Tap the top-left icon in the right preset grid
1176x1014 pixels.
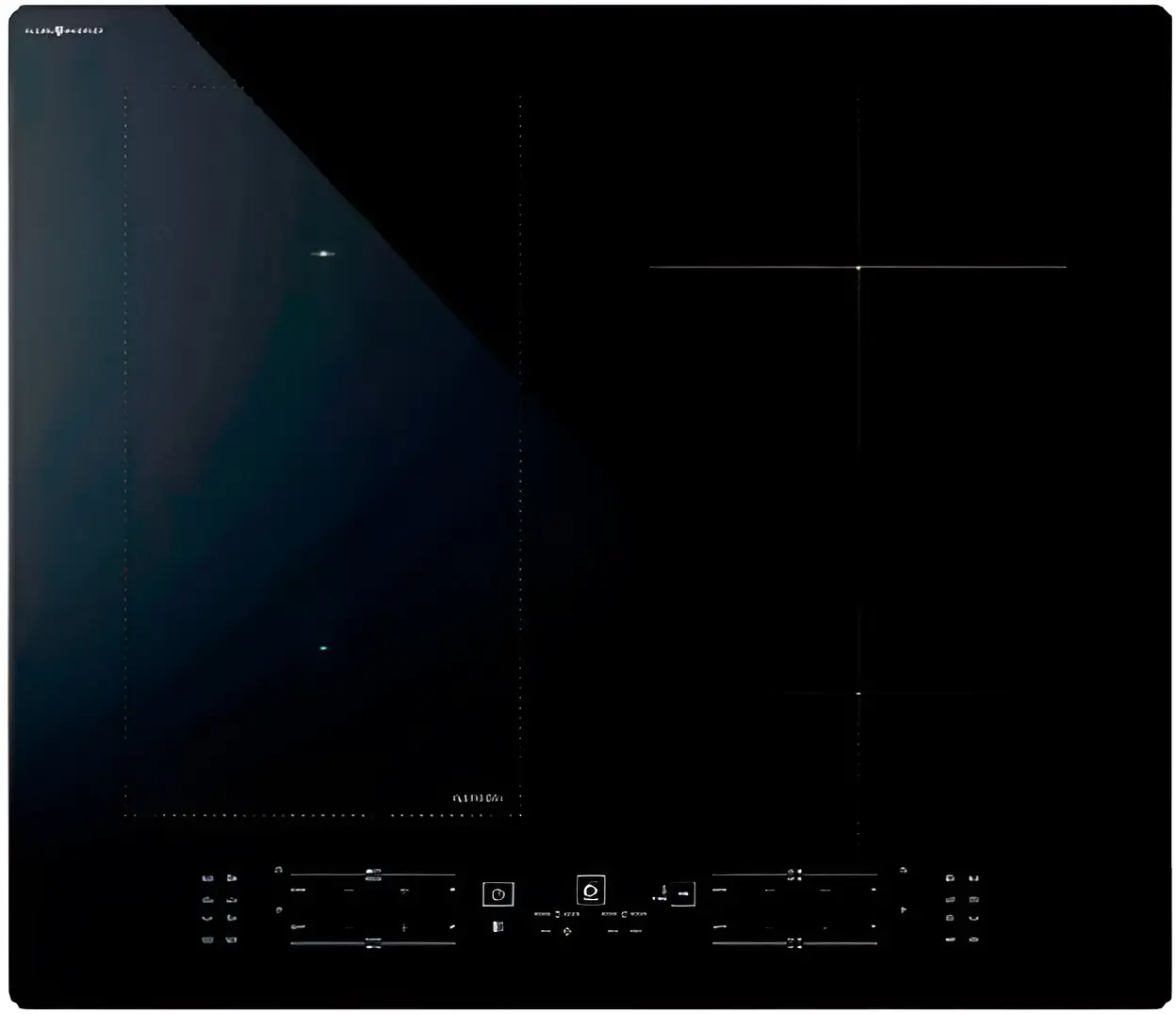(x=950, y=878)
